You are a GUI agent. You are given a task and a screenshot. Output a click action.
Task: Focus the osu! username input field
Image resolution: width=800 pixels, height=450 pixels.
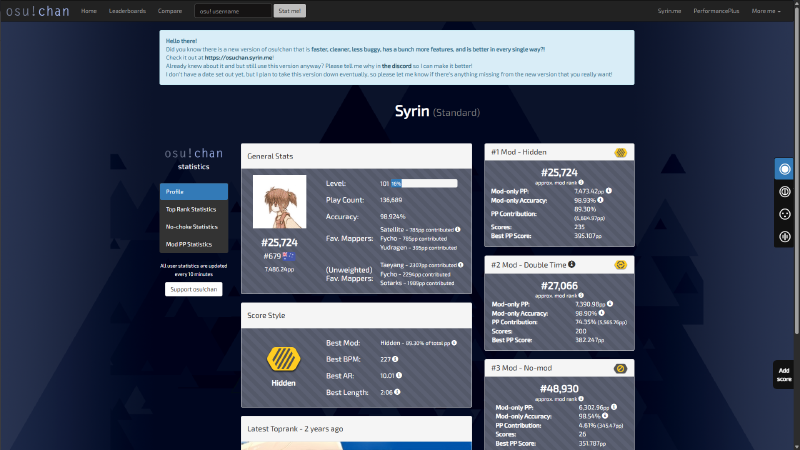pyautogui.click(x=233, y=11)
